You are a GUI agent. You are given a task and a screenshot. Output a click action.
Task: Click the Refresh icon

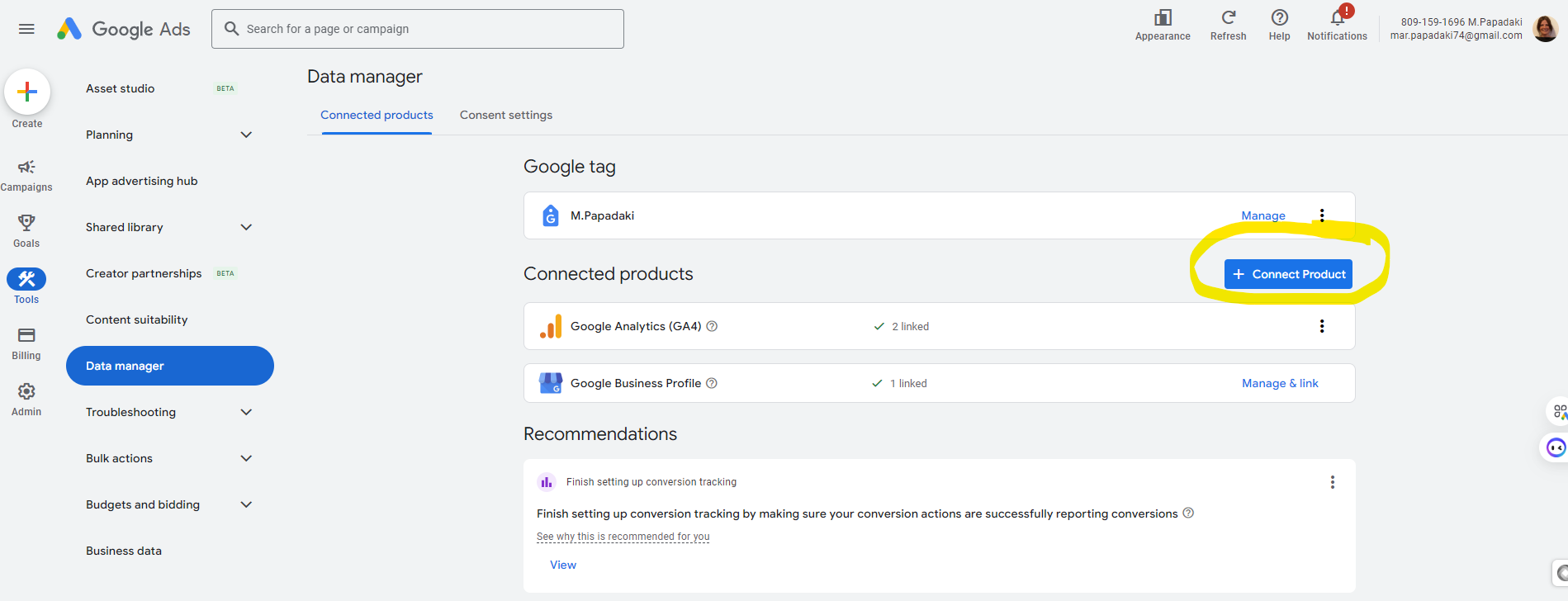(x=1228, y=18)
